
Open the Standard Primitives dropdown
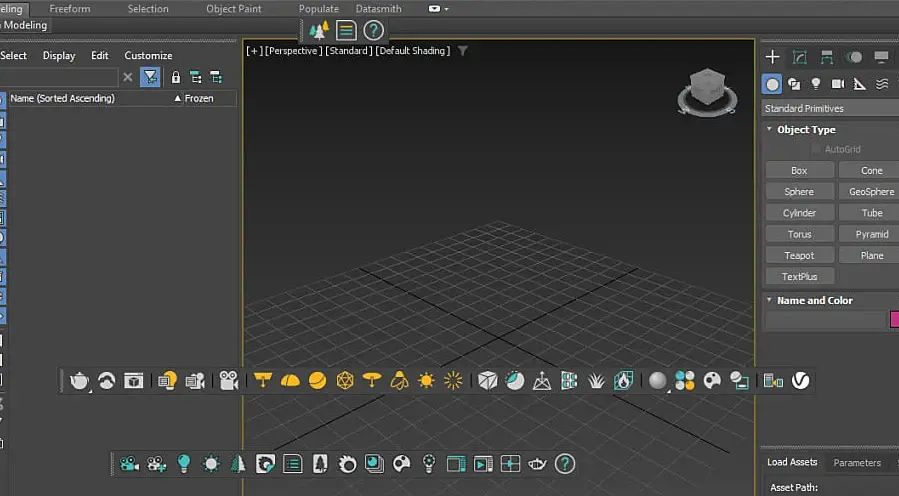point(830,108)
